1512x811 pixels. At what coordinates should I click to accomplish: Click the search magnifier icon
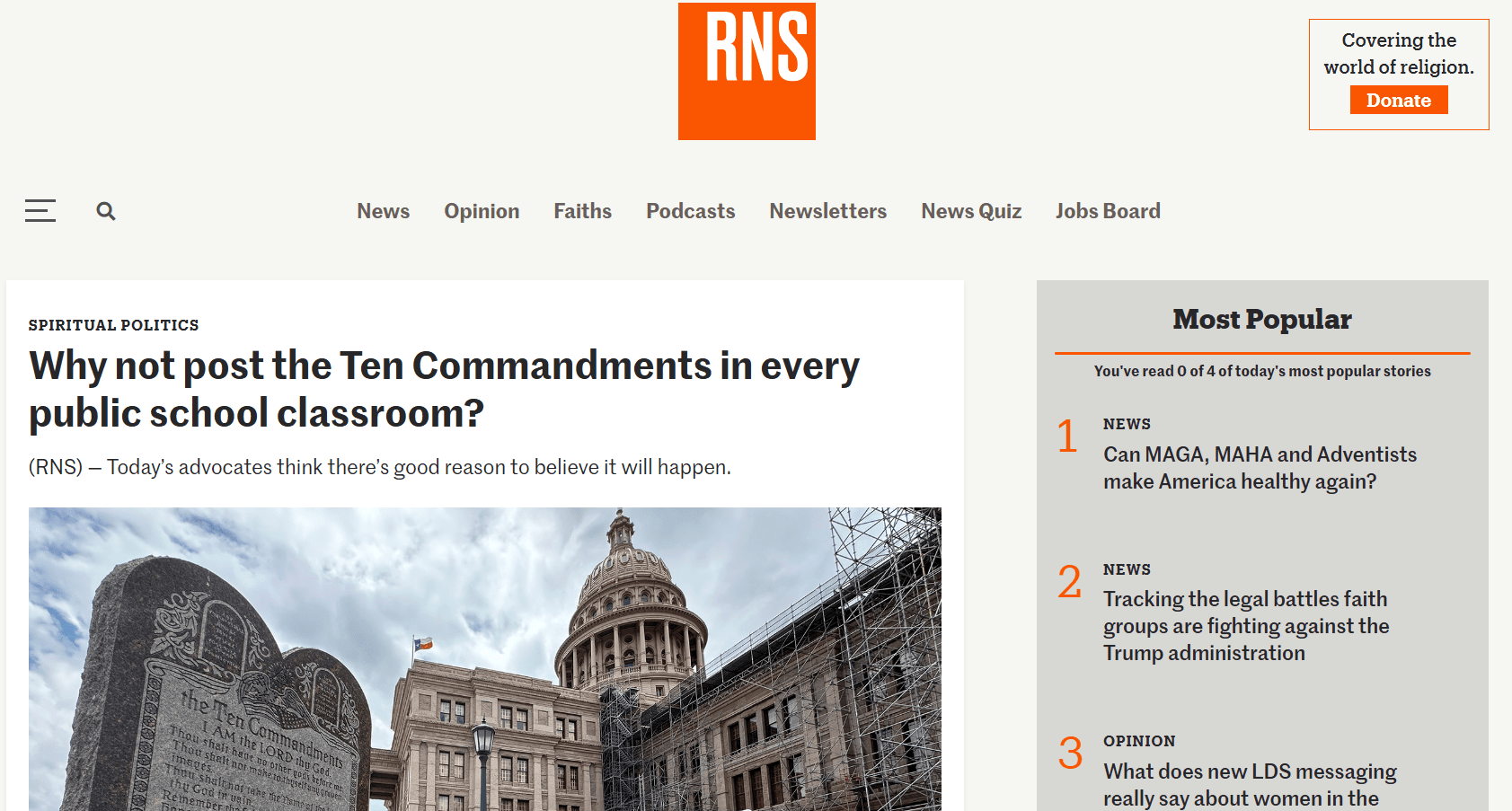[x=106, y=211]
